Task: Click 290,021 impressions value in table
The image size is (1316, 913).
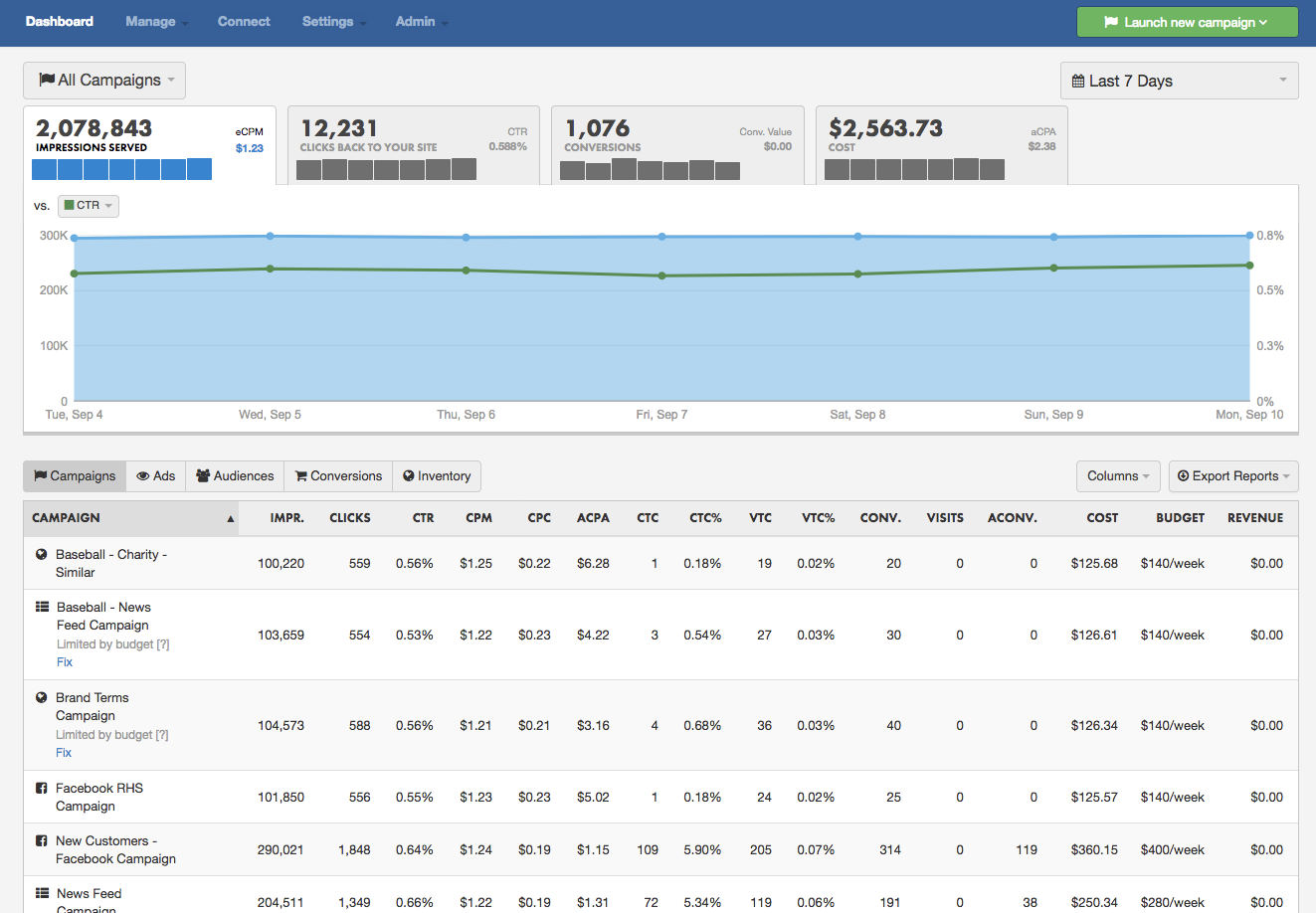Action: 281,850
